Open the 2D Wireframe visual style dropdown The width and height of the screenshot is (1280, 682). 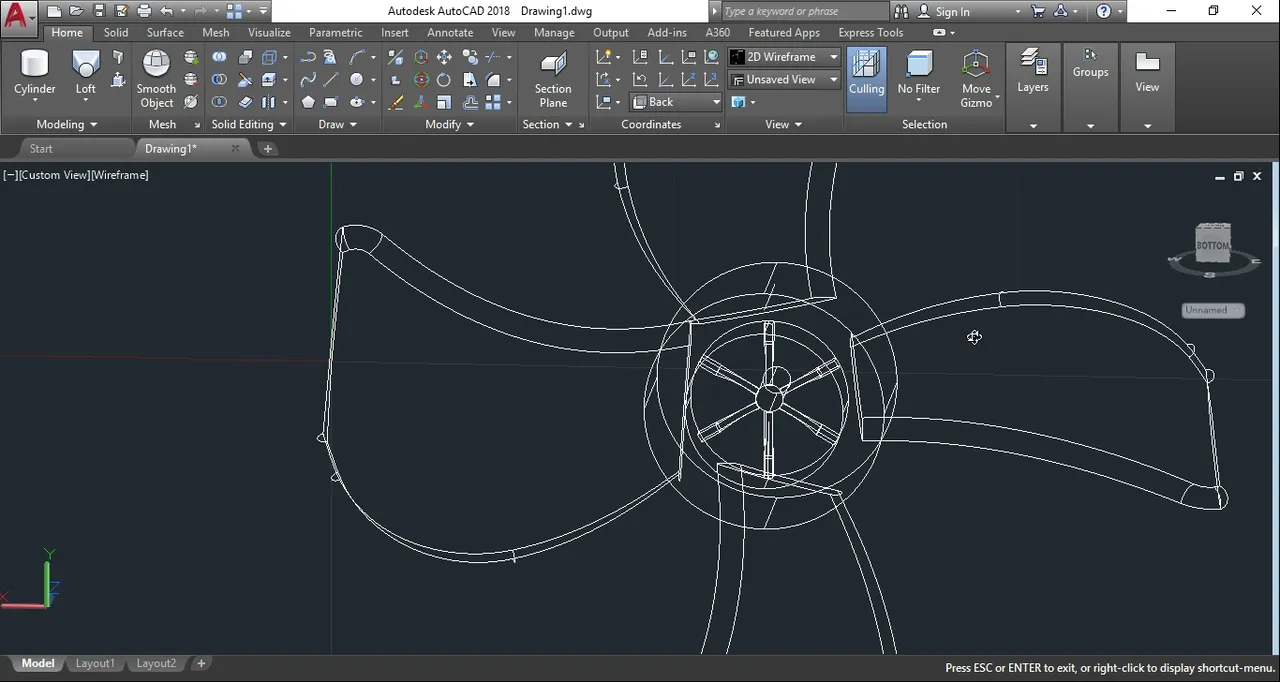click(x=784, y=57)
